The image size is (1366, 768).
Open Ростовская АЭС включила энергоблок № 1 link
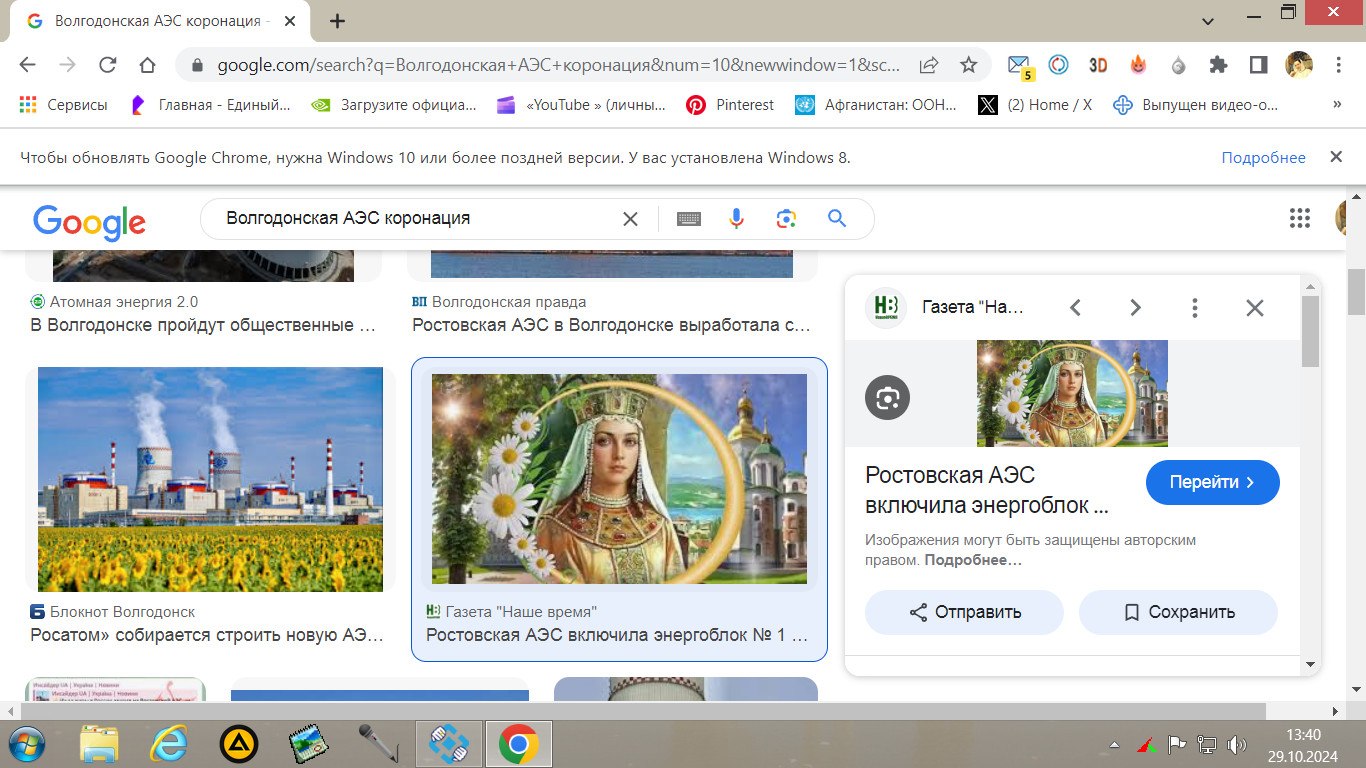click(x=617, y=635)
